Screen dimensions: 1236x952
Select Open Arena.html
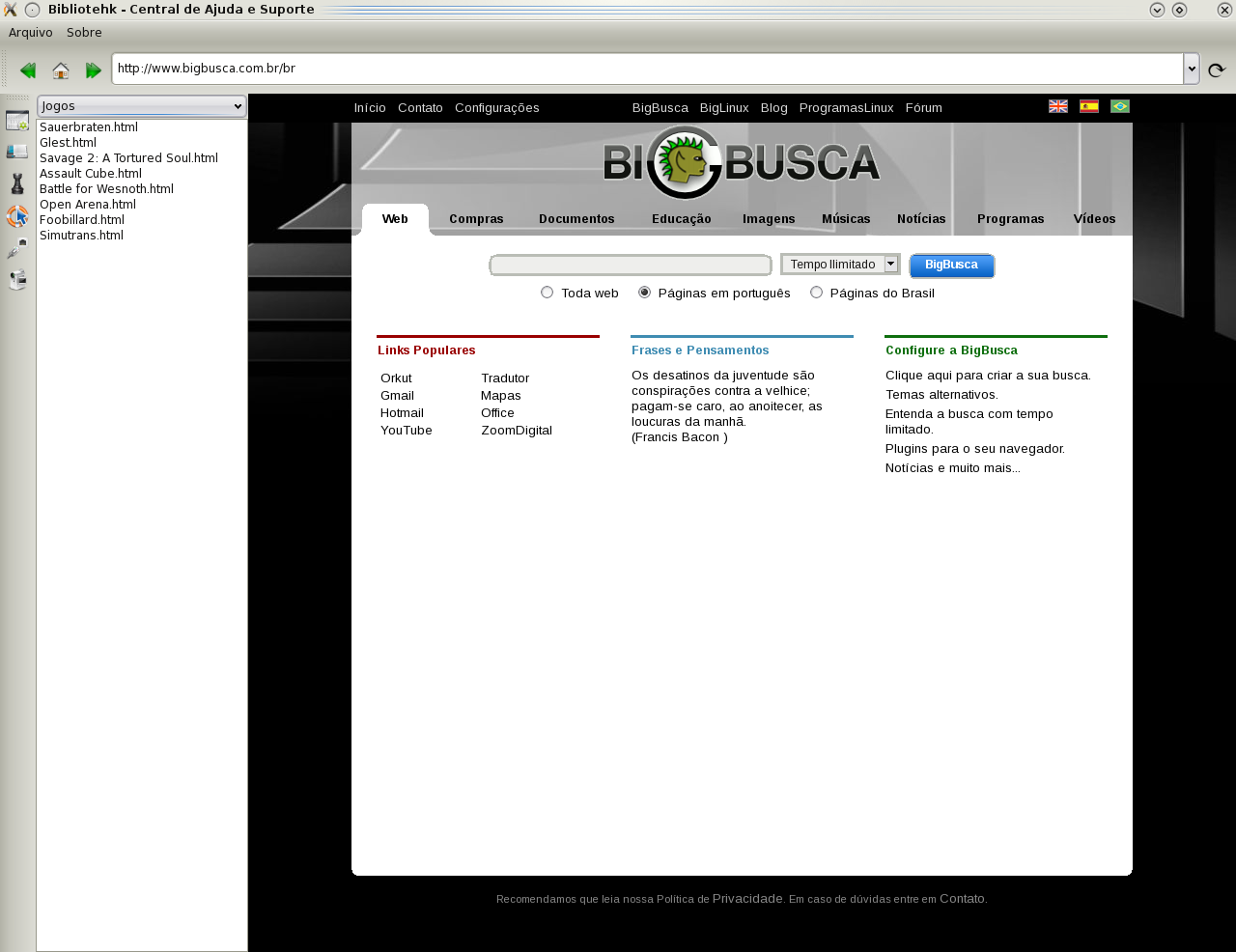coord(88,205)
